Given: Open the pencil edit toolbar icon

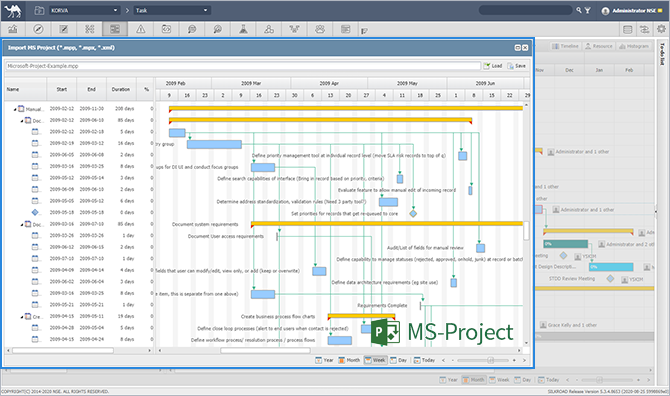Looking at the screenshot, I should click(x=64, y=29).
